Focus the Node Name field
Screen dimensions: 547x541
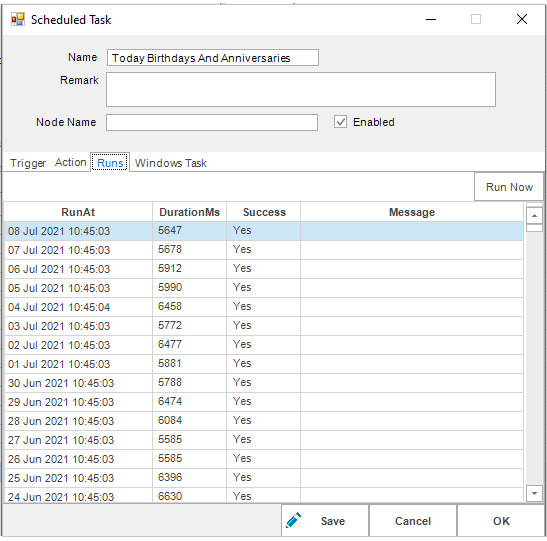tap(212, 122)
